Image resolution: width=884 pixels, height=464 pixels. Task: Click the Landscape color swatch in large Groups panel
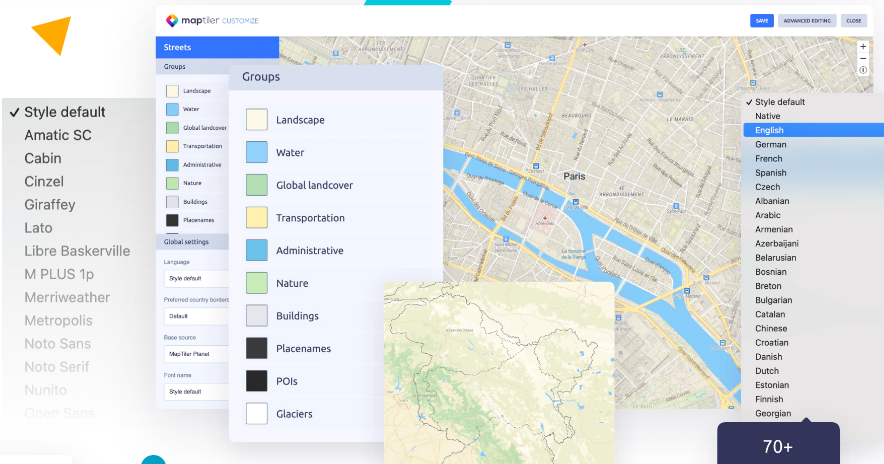pyautogui.click(x=257, y=120)
